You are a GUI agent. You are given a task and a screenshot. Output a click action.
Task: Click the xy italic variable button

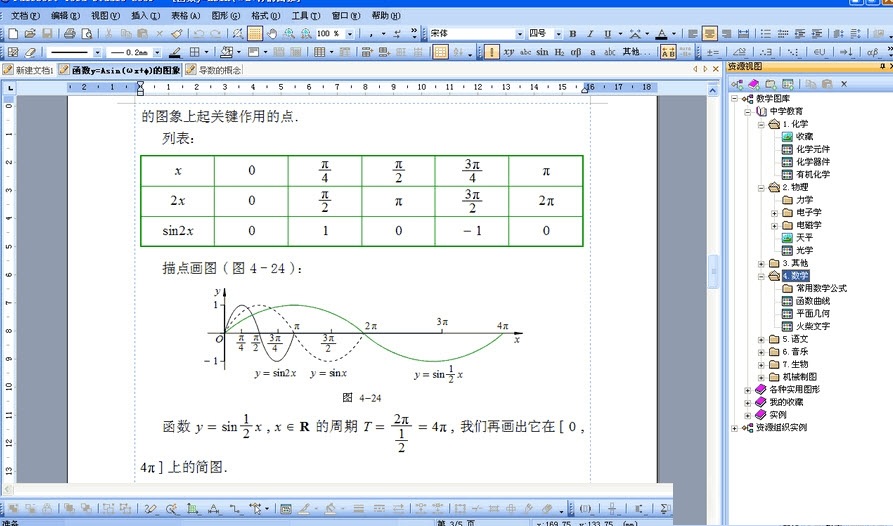click(x=509, y=52)
